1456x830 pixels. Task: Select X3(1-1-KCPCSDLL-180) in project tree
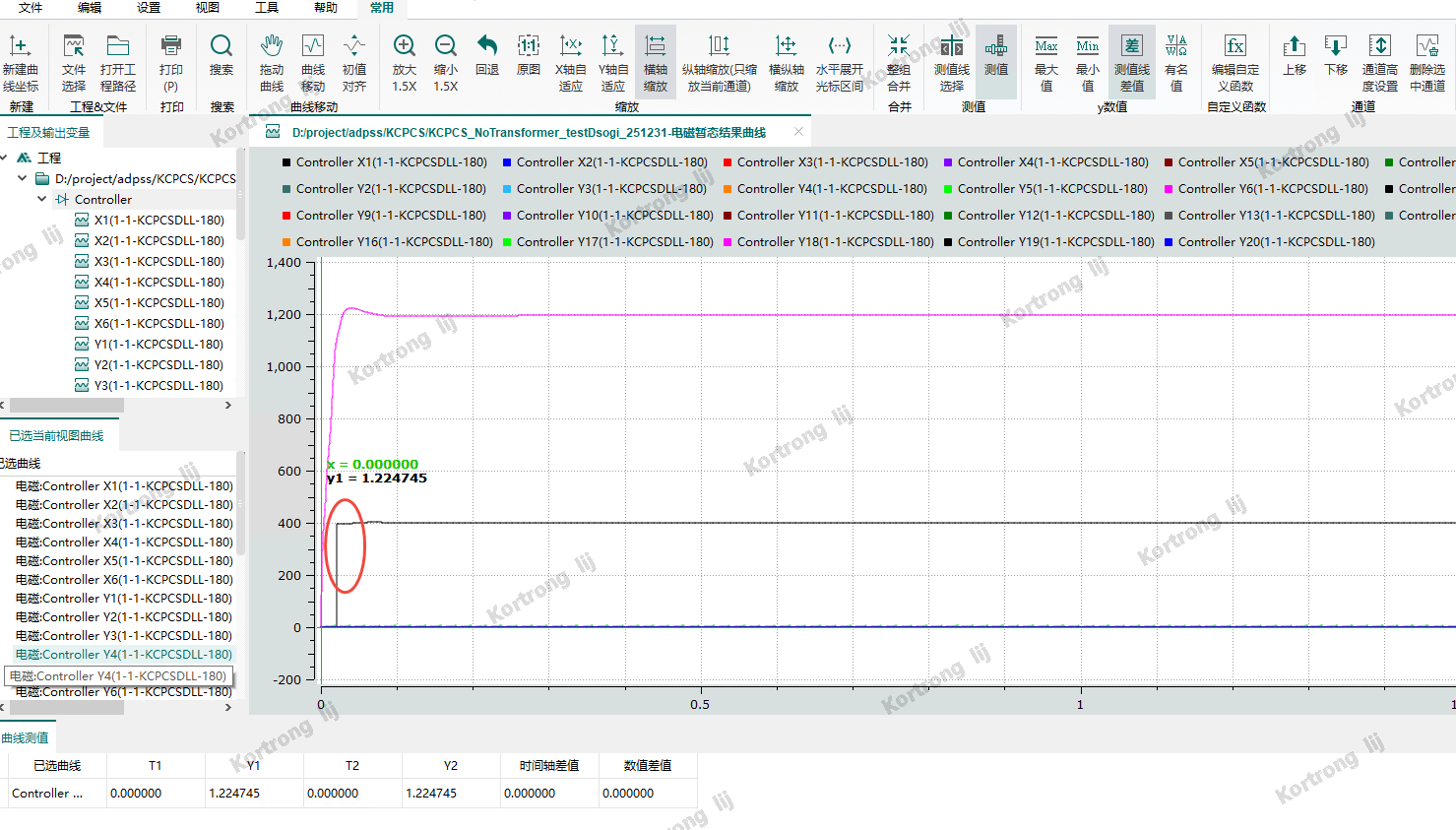[158, 261]
